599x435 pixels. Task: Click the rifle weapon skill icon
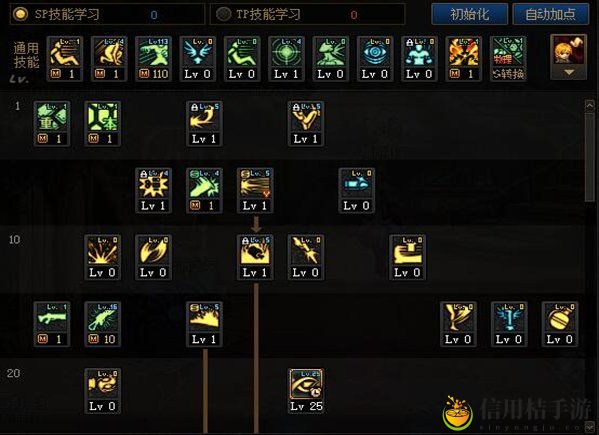point(52,324)
